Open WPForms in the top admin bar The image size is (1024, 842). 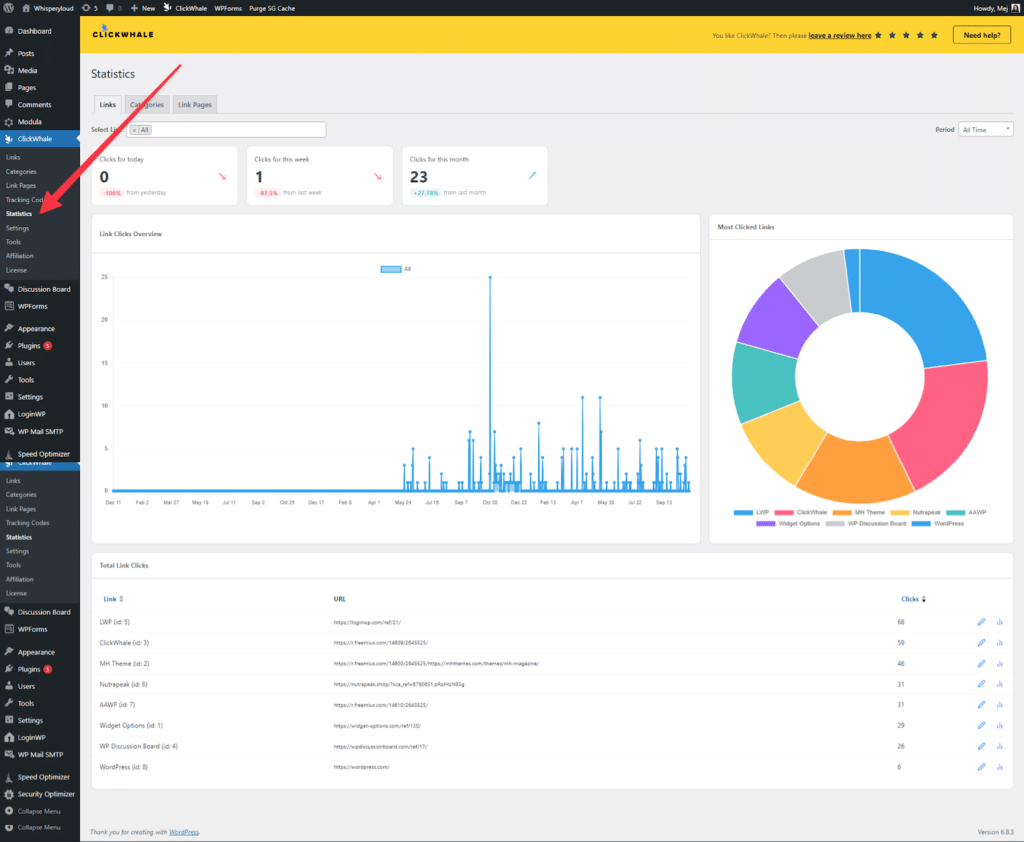coord(228,8)
